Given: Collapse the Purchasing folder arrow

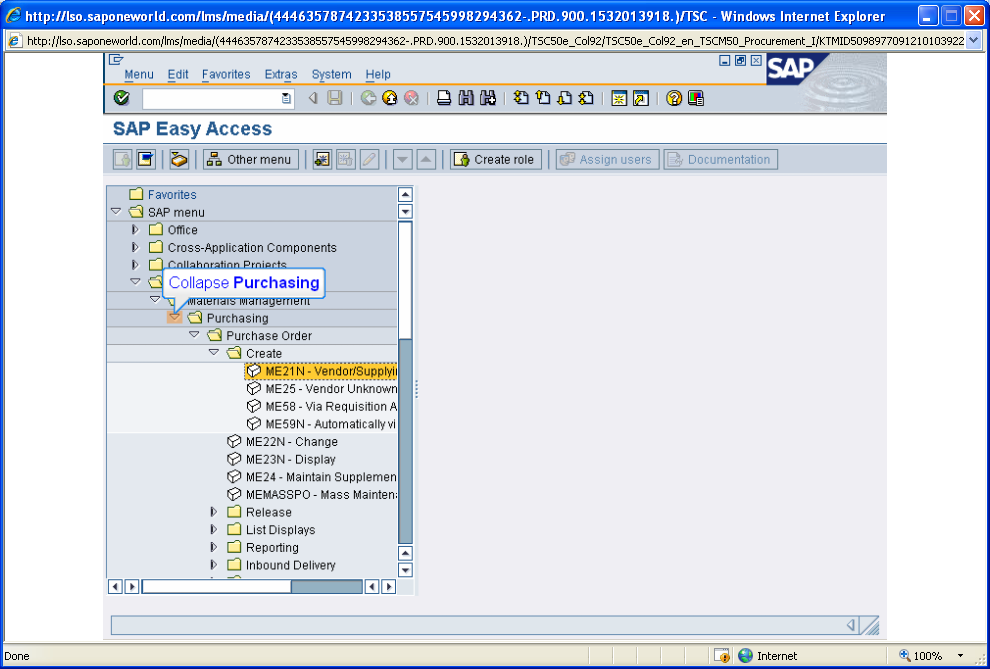Looking at the screenshot, I should pyautogui.click(x=174, y=317).
